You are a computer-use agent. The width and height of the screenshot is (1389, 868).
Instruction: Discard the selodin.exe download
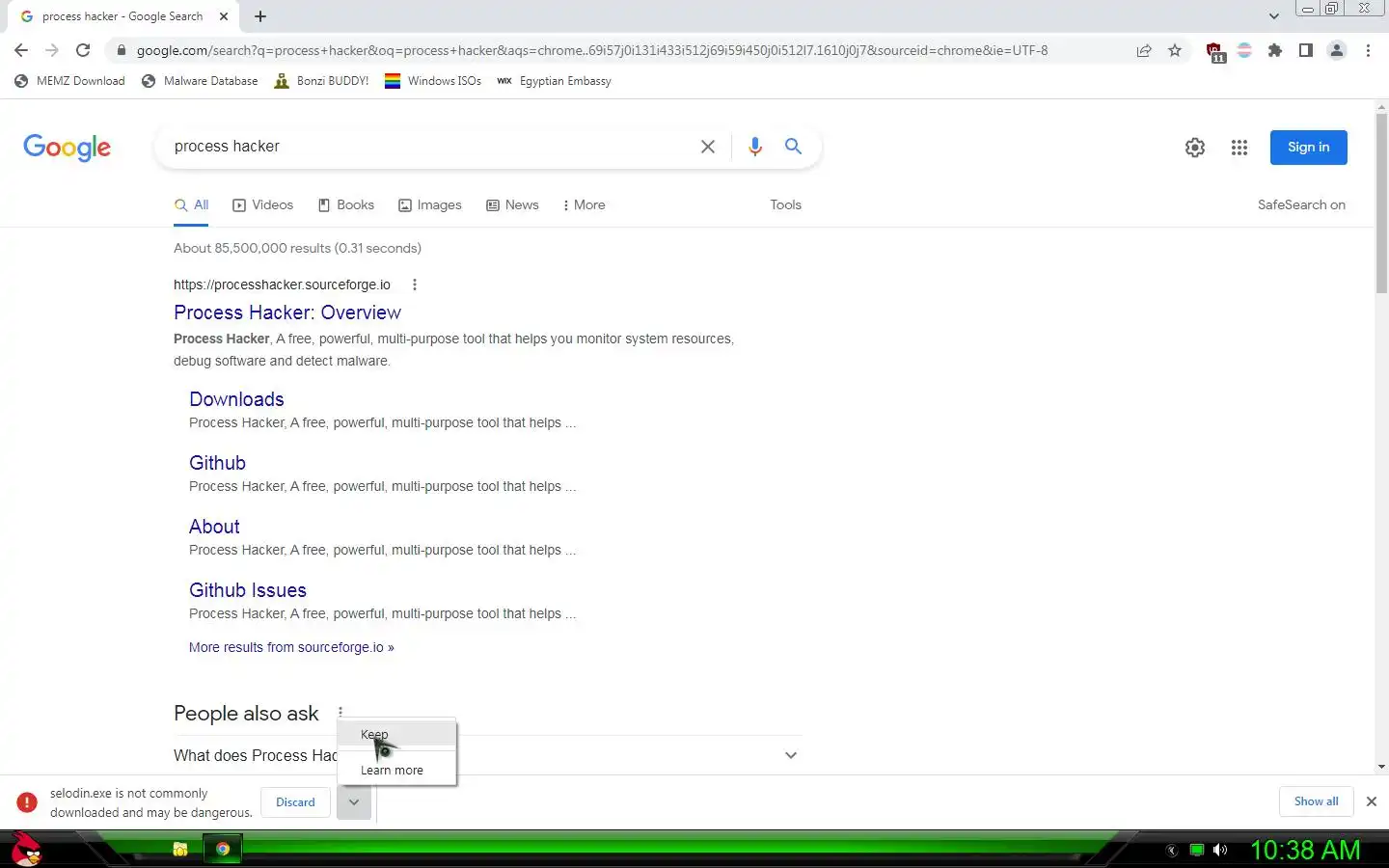coord(295,802)
